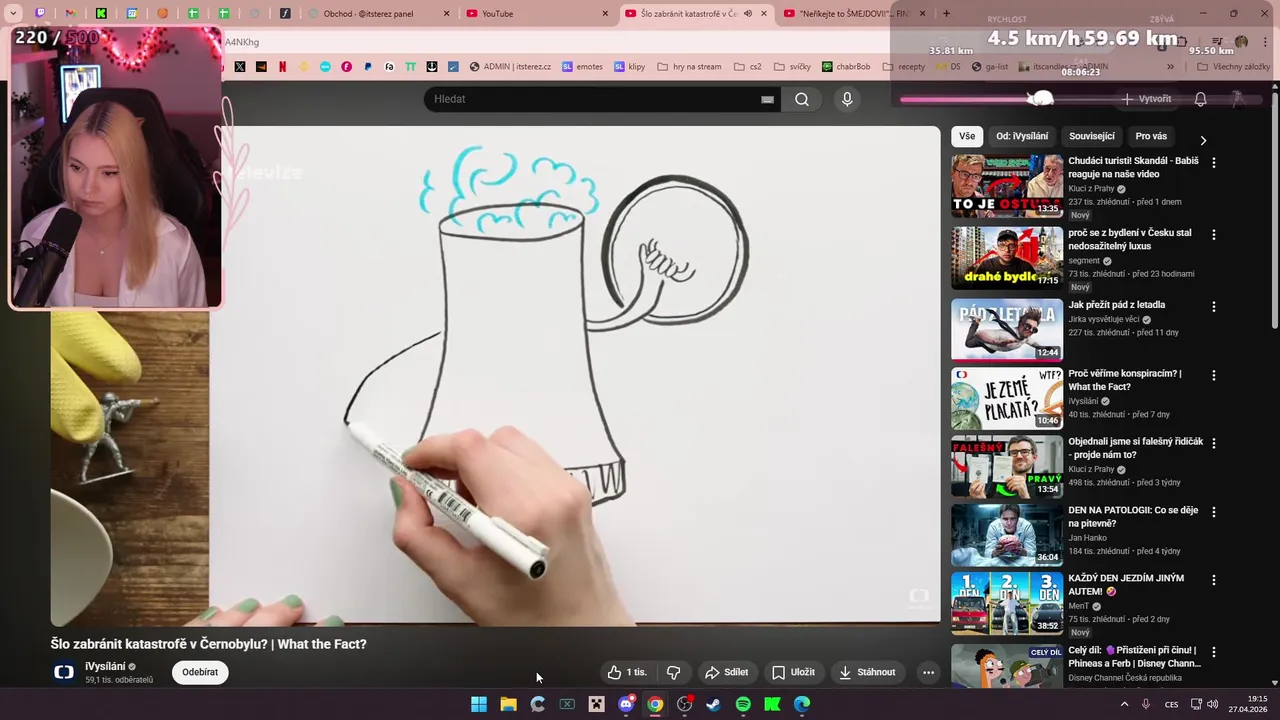Open the iVysílání channel avatar
This screenshot has height=720, width=1280.
[64, 672]
